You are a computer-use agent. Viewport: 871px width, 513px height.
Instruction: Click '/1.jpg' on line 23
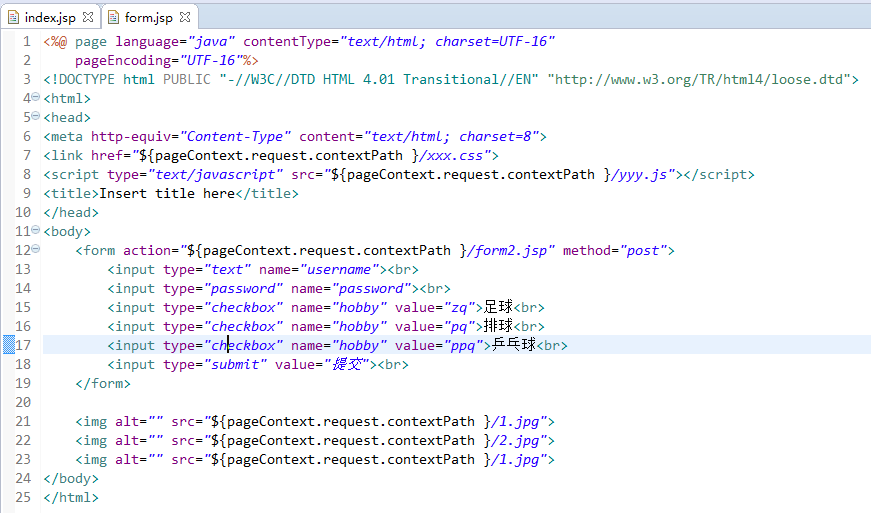click(515, 459)
